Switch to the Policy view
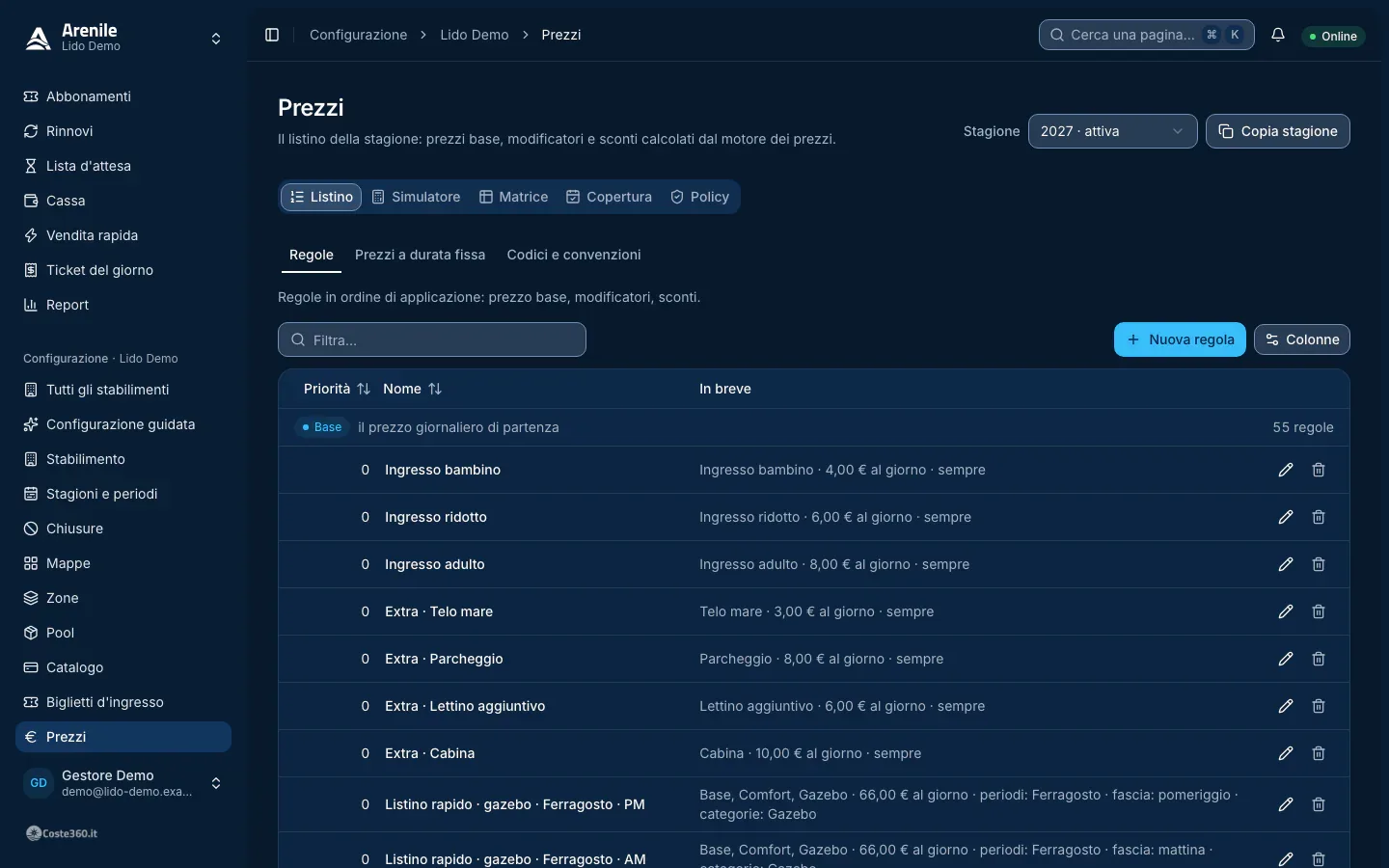The image size is (1389, 868). [x=700, y=197]
